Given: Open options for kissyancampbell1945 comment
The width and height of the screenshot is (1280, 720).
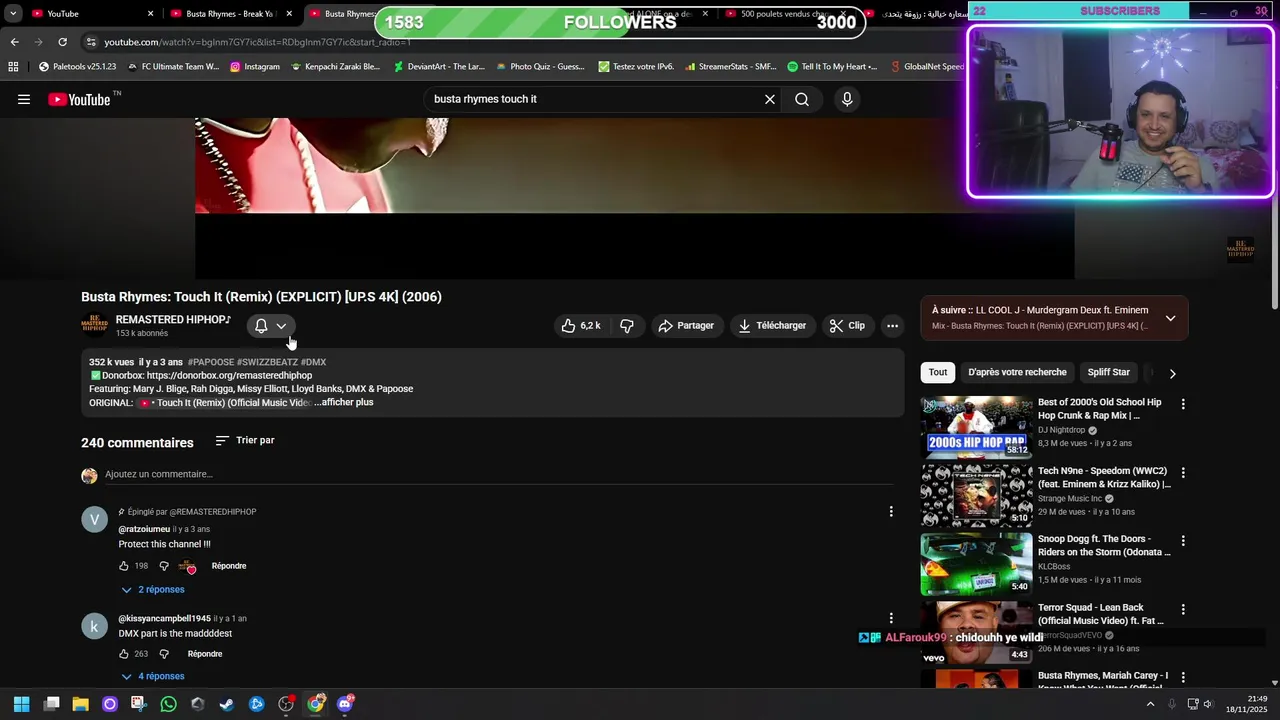Looking at the screenshot, I should (891, 619).
